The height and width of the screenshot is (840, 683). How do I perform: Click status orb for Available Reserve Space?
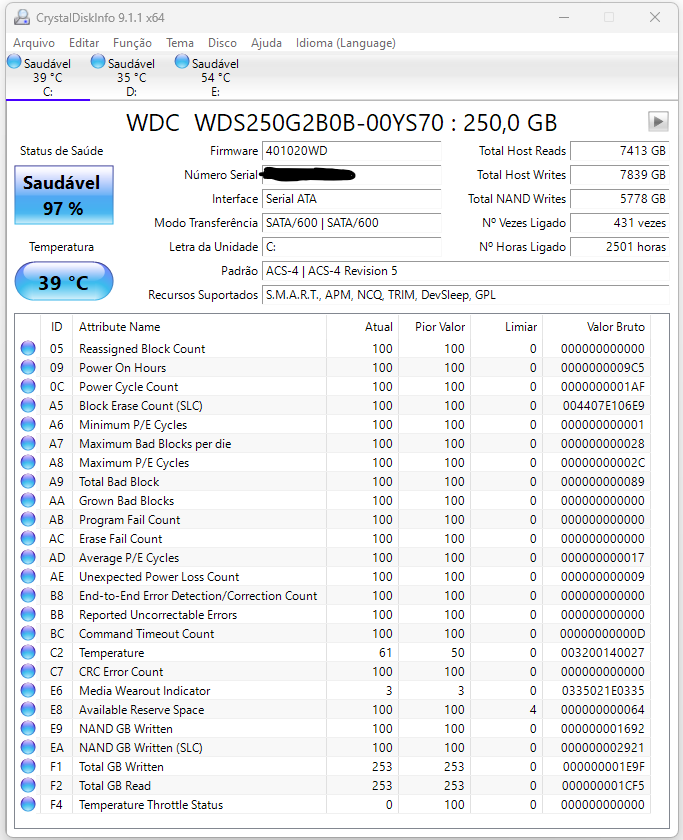[x=28, y=709]
